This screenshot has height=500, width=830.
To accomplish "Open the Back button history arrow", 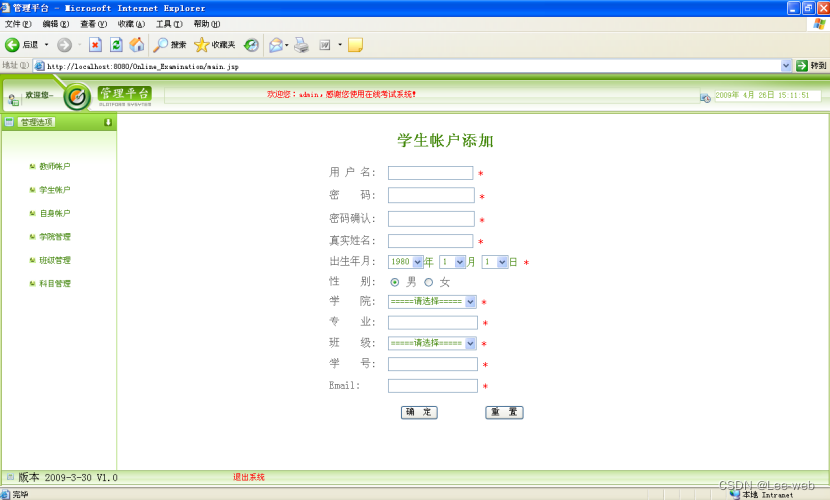I will [47, 45].
